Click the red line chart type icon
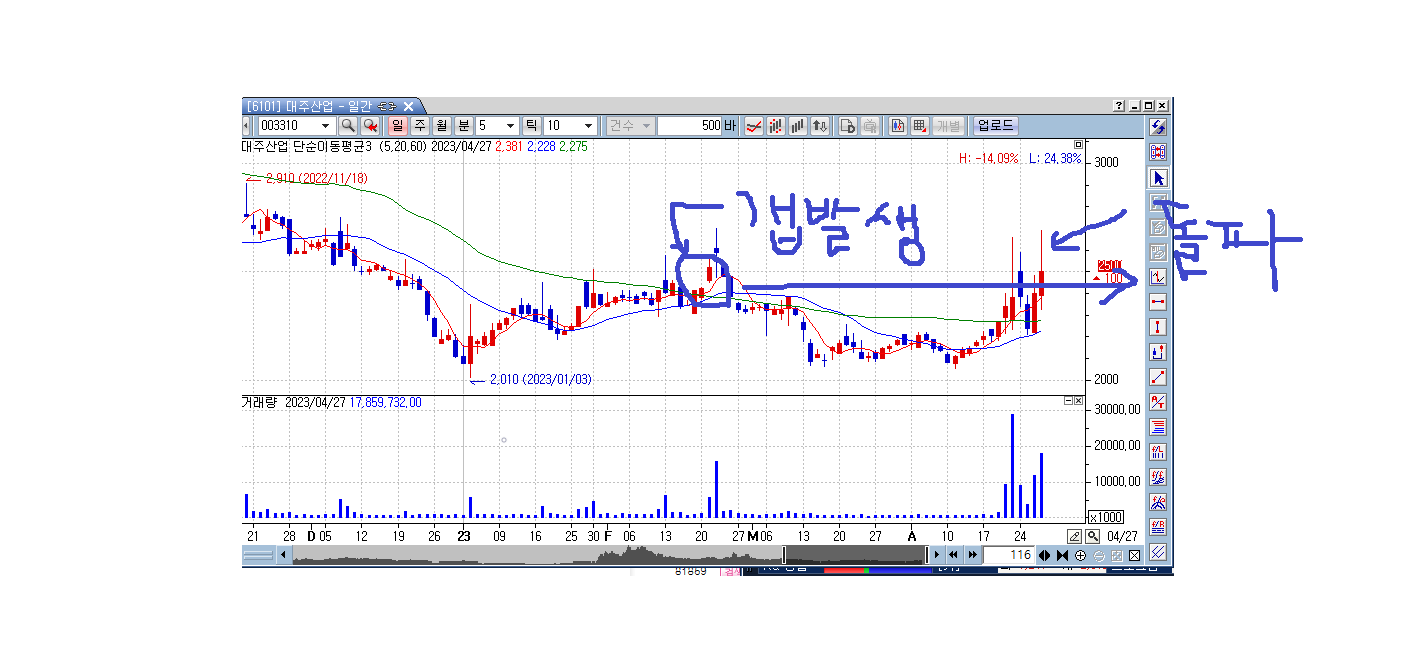This screenshot has height=672, width=1416. pyautogui.click(x=754, y=126)
